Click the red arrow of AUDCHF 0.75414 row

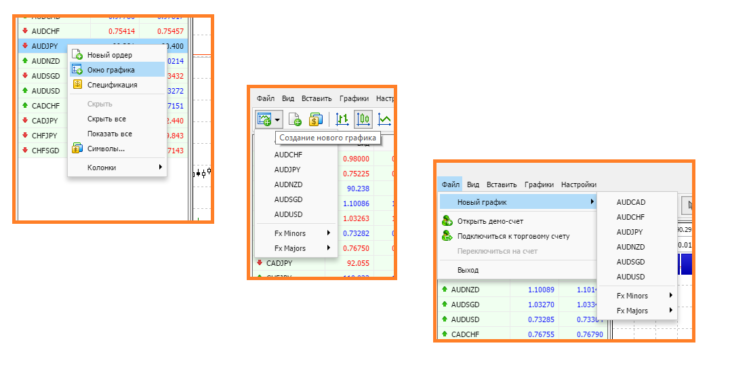click(x=25, y=31)
